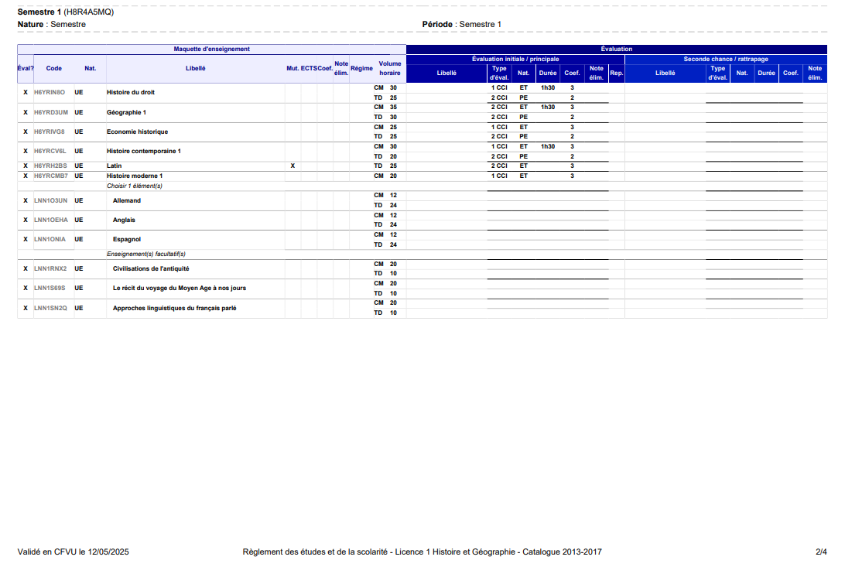The image size is (845, 567).
Task: Click 'Approches linguistiques du français parlé' label
Action: (175, 308)
